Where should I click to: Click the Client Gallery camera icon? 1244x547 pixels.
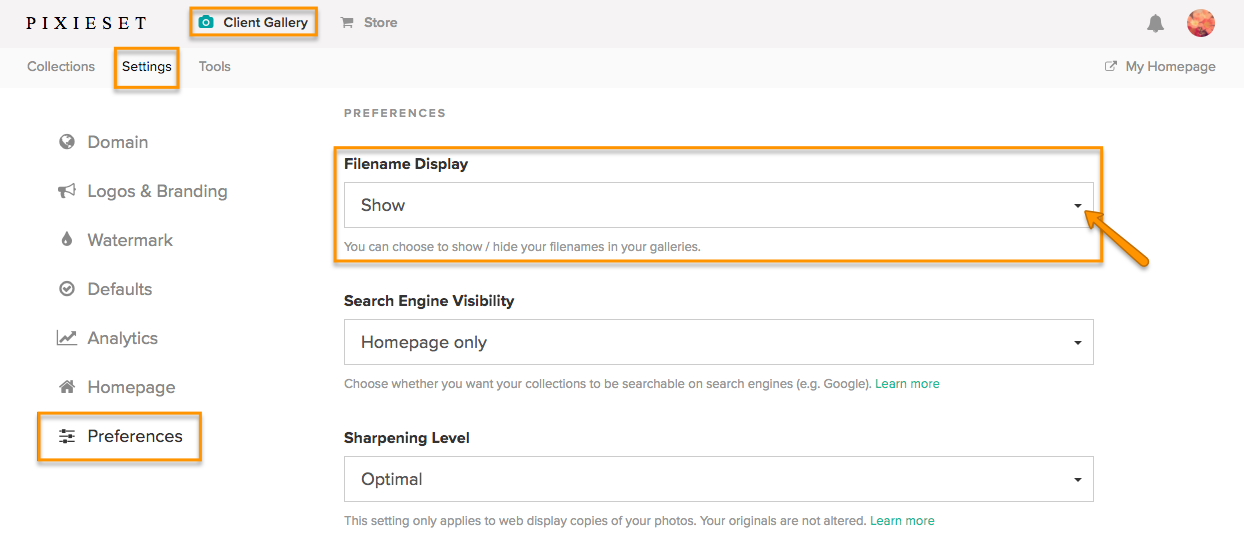pyautogui.click(x=206, y=22)
